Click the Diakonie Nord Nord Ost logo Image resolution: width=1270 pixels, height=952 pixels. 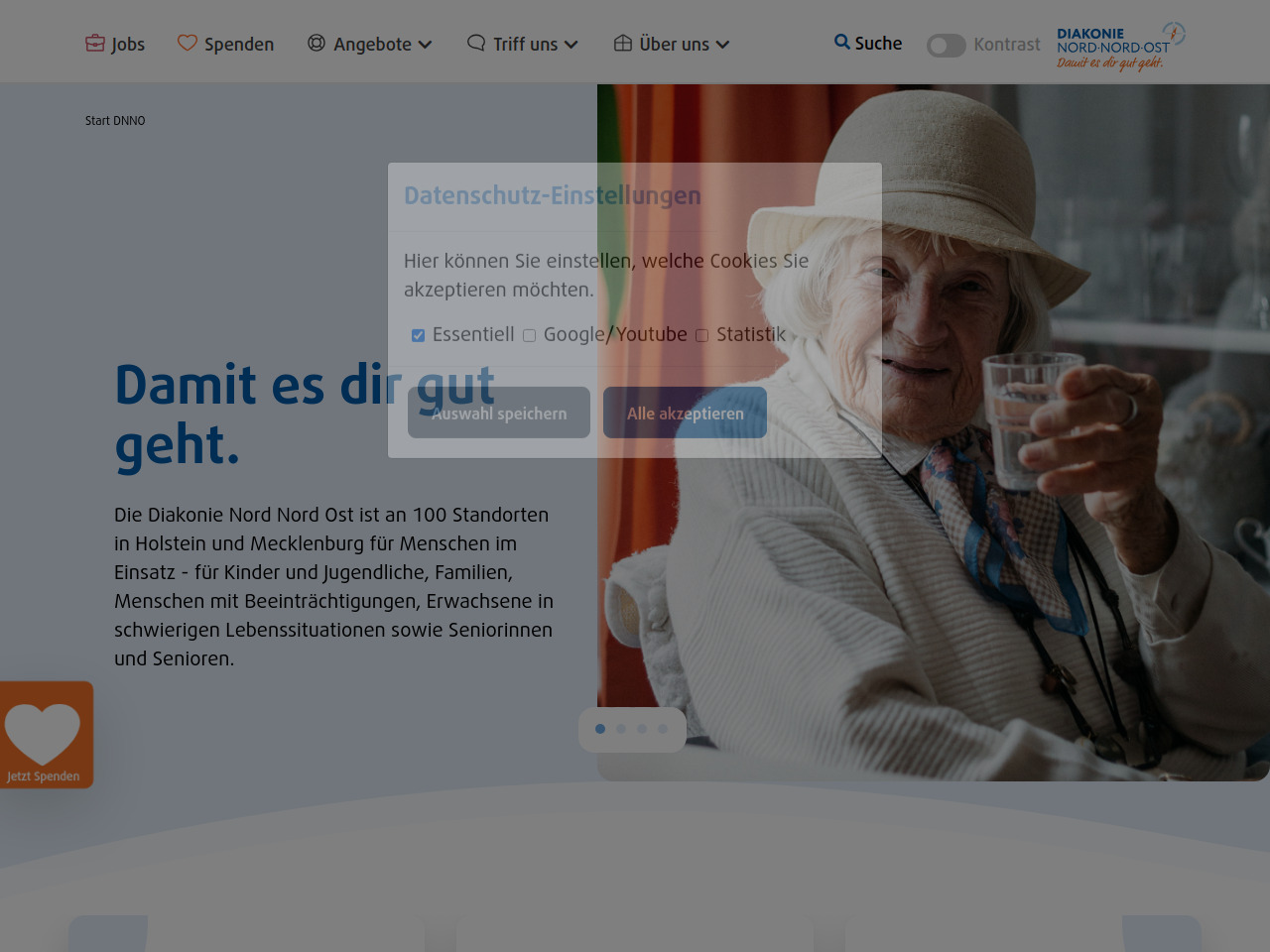point(1120,47)
